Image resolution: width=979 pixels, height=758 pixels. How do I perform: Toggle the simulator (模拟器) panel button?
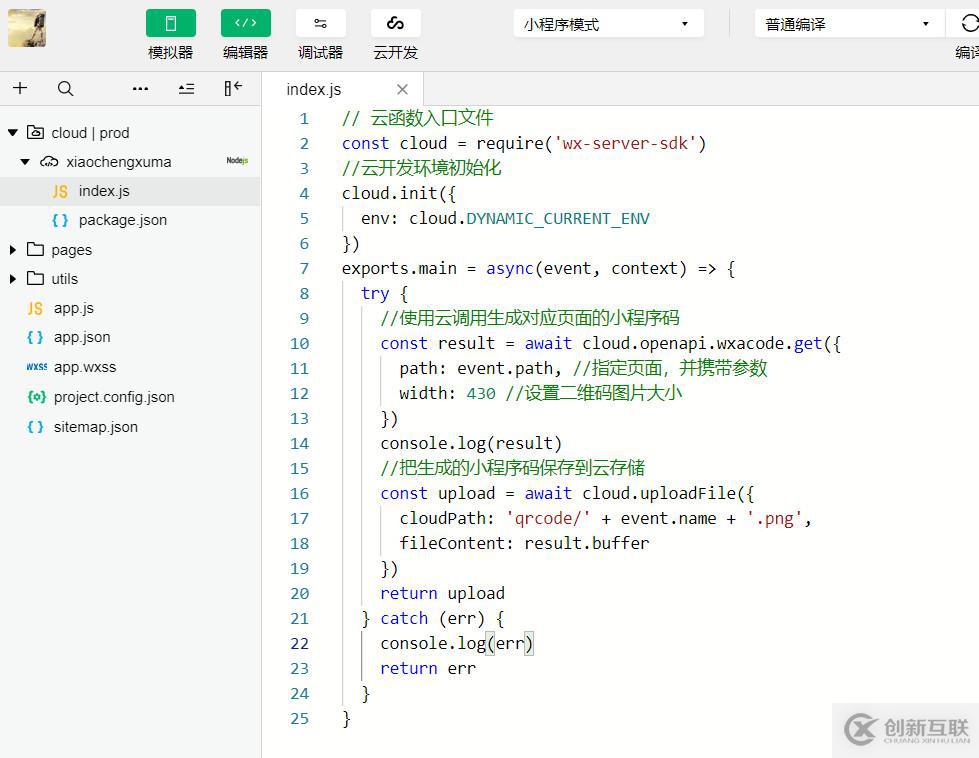(x=170, y=24)
